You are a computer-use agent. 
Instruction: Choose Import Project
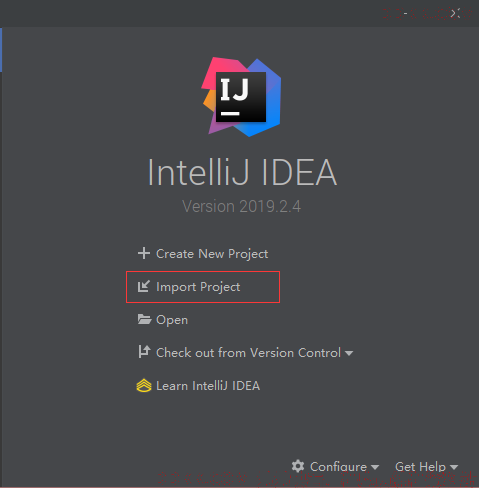click(198, 287)
